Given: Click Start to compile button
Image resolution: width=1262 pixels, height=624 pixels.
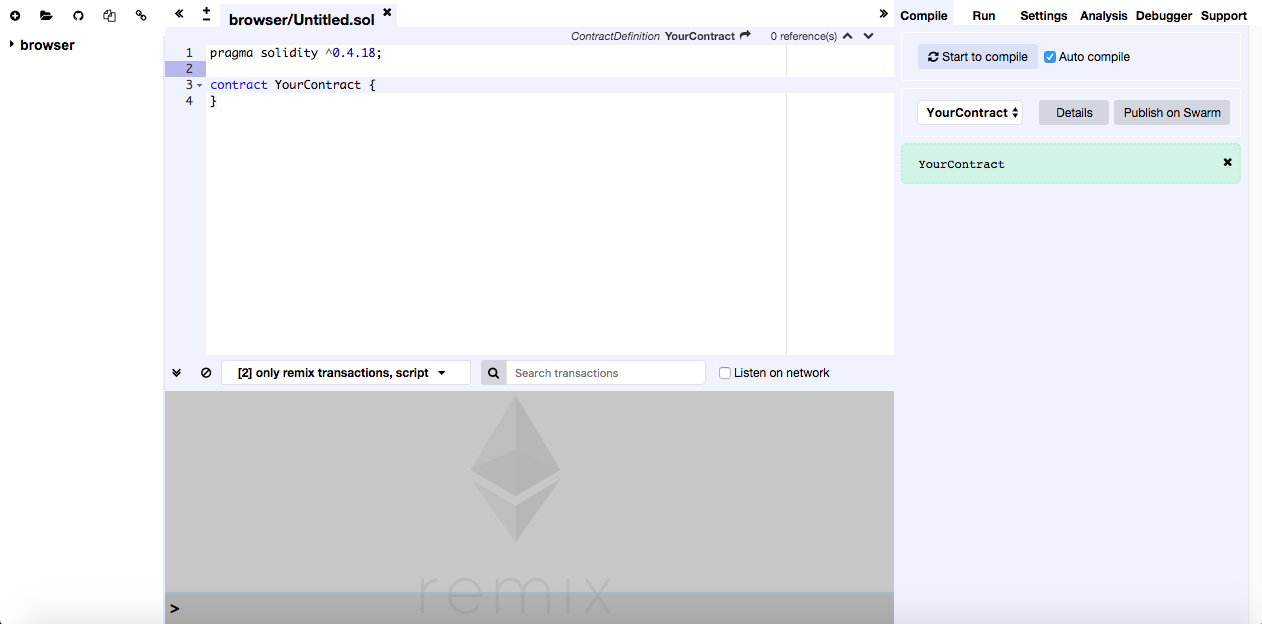Looking at the screenshot, I should point(977,57).
